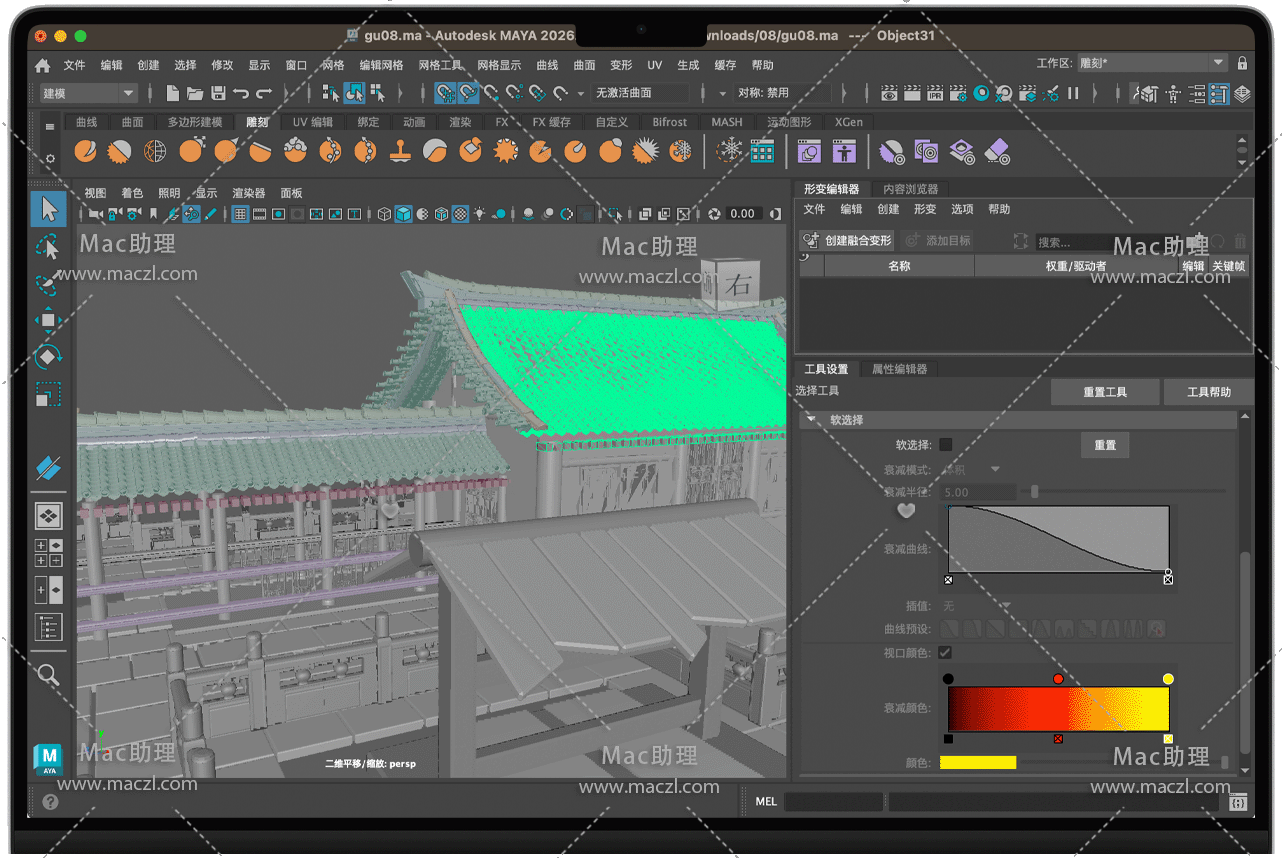Click the 创建融合变形 button

(847, 241)
